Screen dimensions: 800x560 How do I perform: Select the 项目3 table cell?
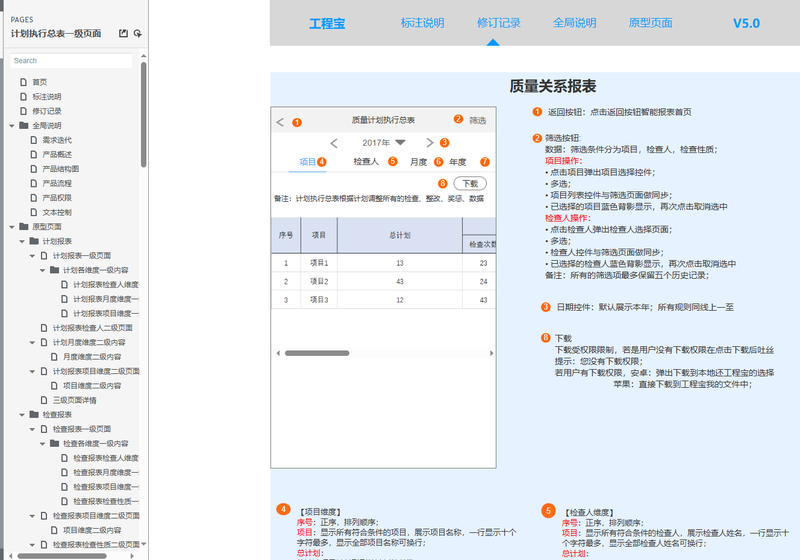[x=319, y=299]
